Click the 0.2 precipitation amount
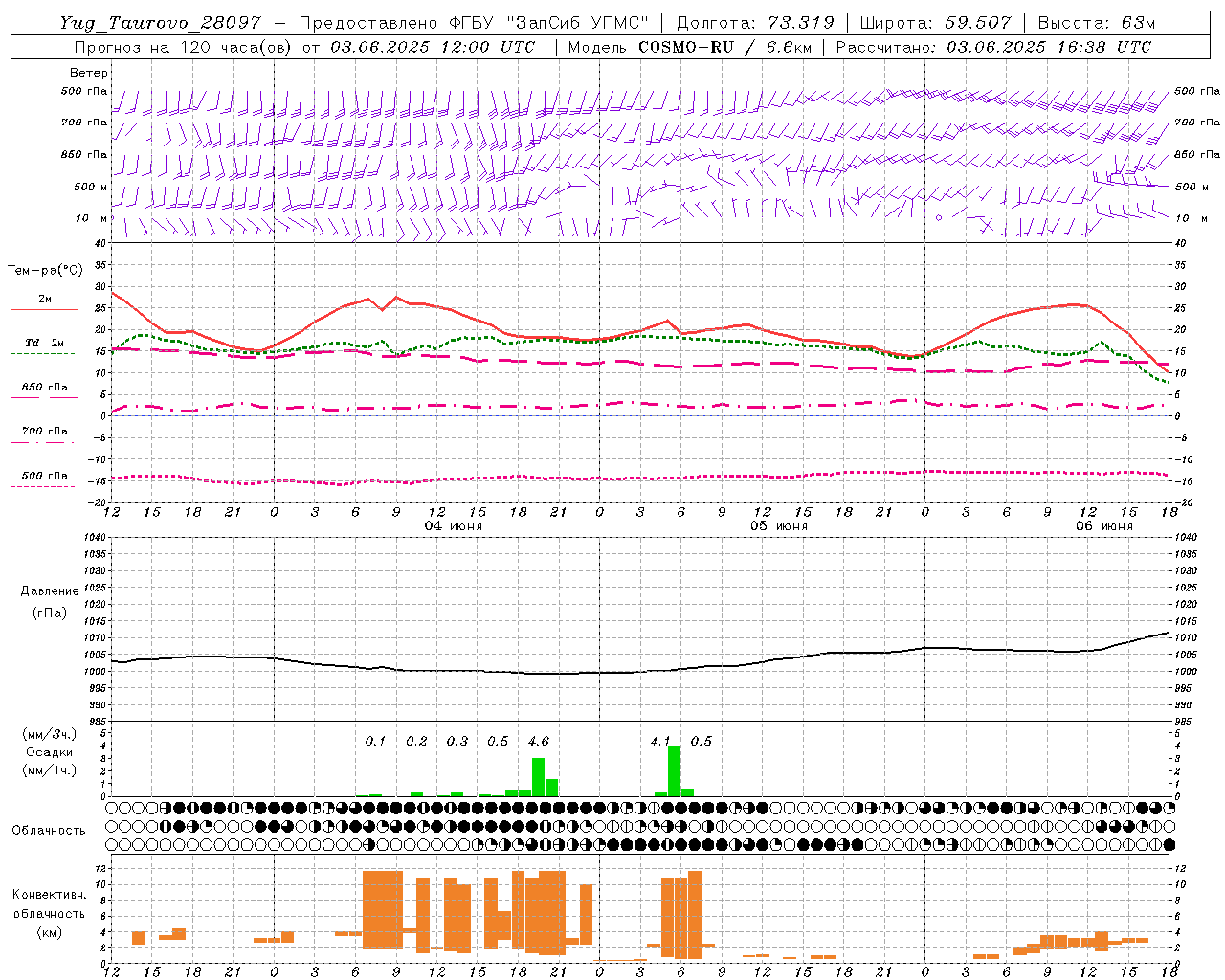The image size is (1225, 980). [x=416, y=741]
